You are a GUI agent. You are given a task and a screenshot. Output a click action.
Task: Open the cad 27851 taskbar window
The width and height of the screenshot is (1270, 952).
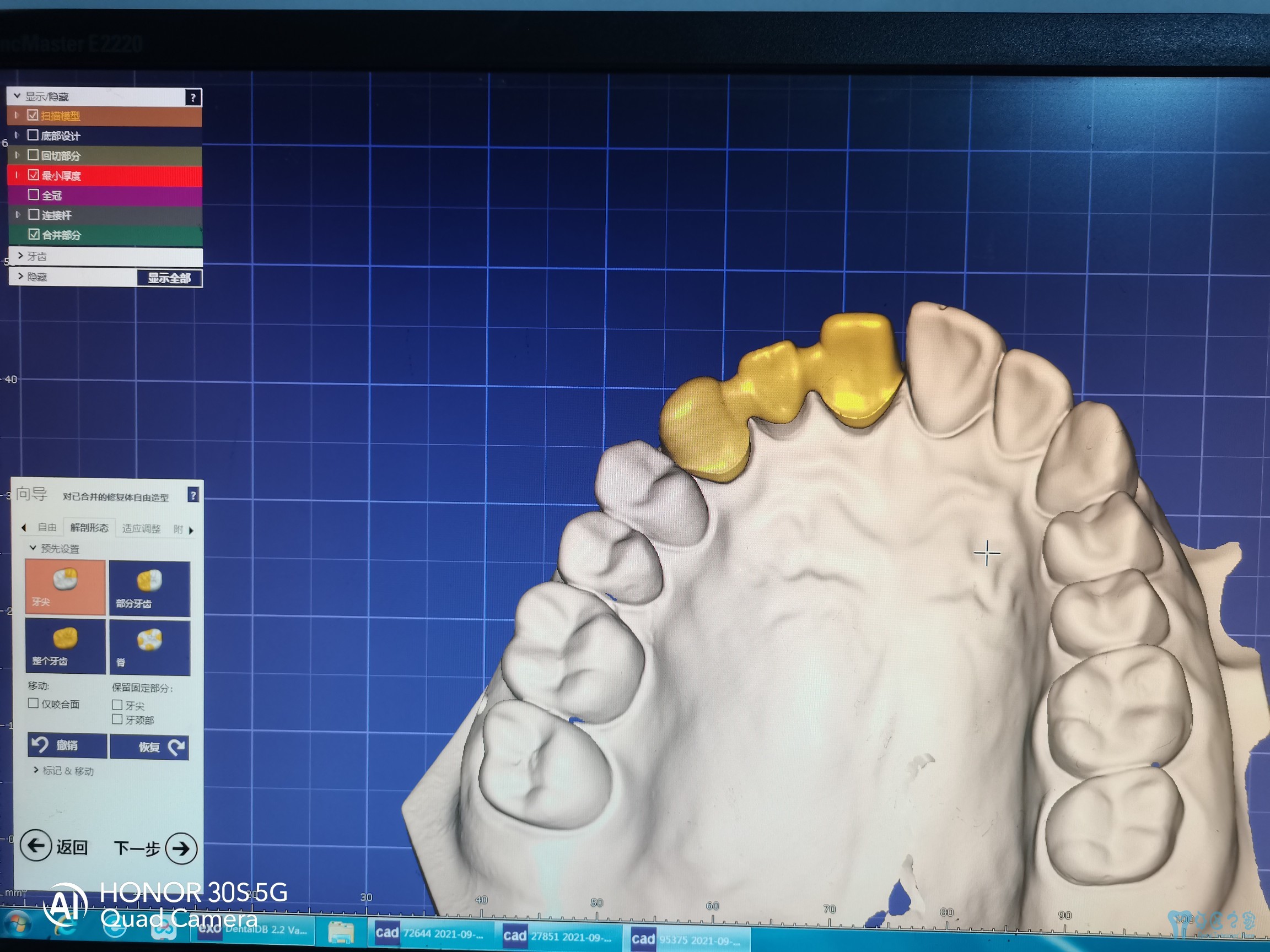(556, 936)
